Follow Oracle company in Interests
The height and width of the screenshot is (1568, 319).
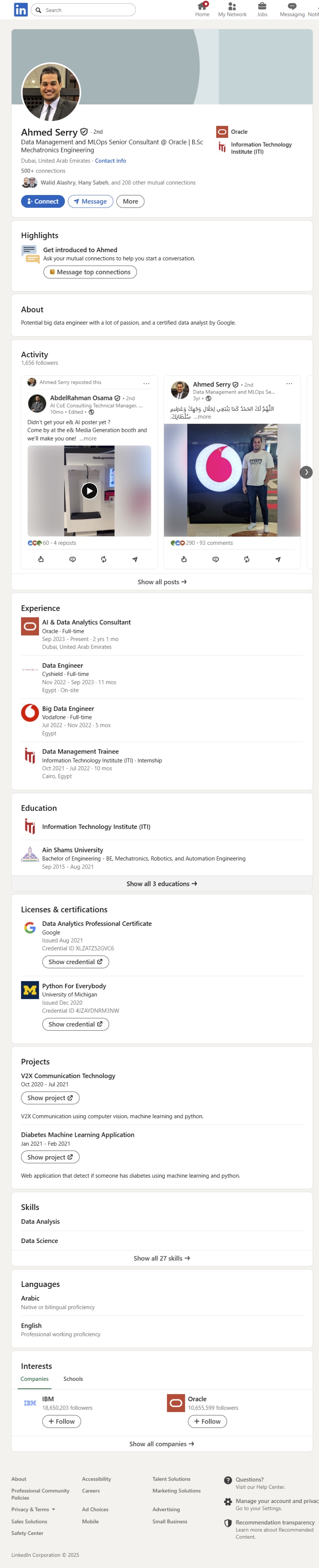207,1422
